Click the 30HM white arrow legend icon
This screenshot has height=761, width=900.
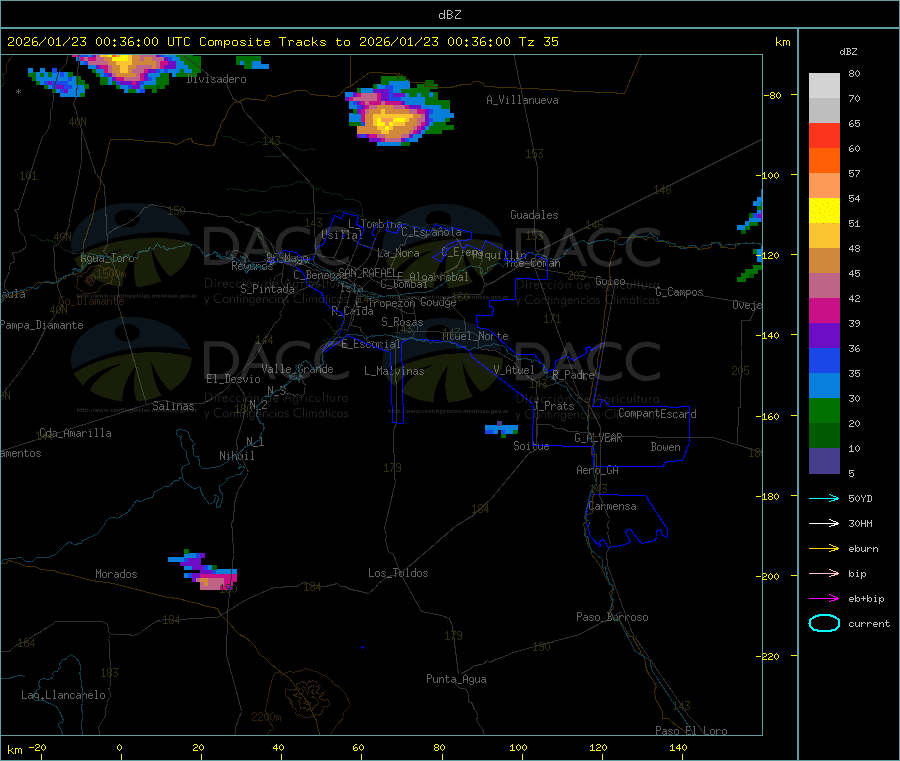pos(824,523)
